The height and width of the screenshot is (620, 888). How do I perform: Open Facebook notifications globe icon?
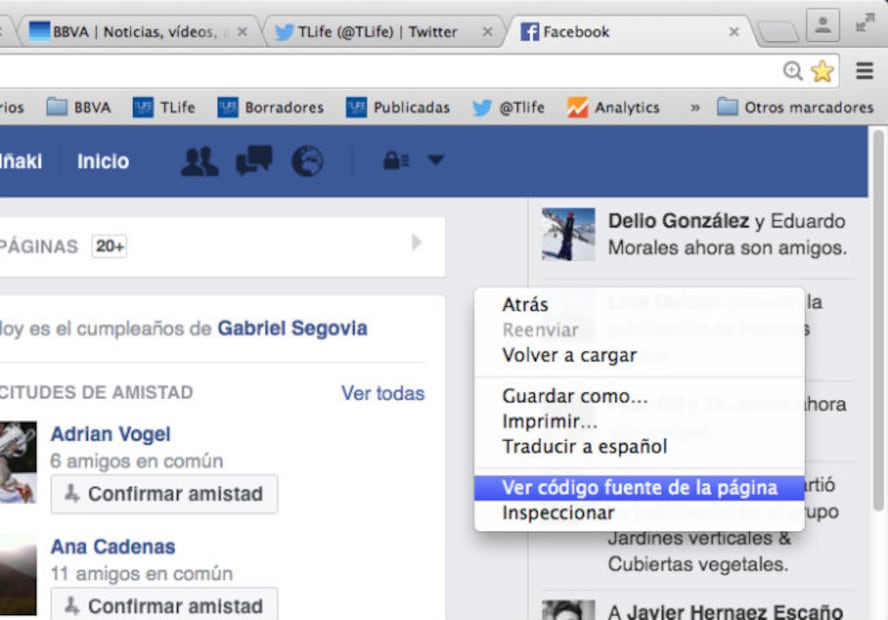pyautogui.click(x=308, y=161)
